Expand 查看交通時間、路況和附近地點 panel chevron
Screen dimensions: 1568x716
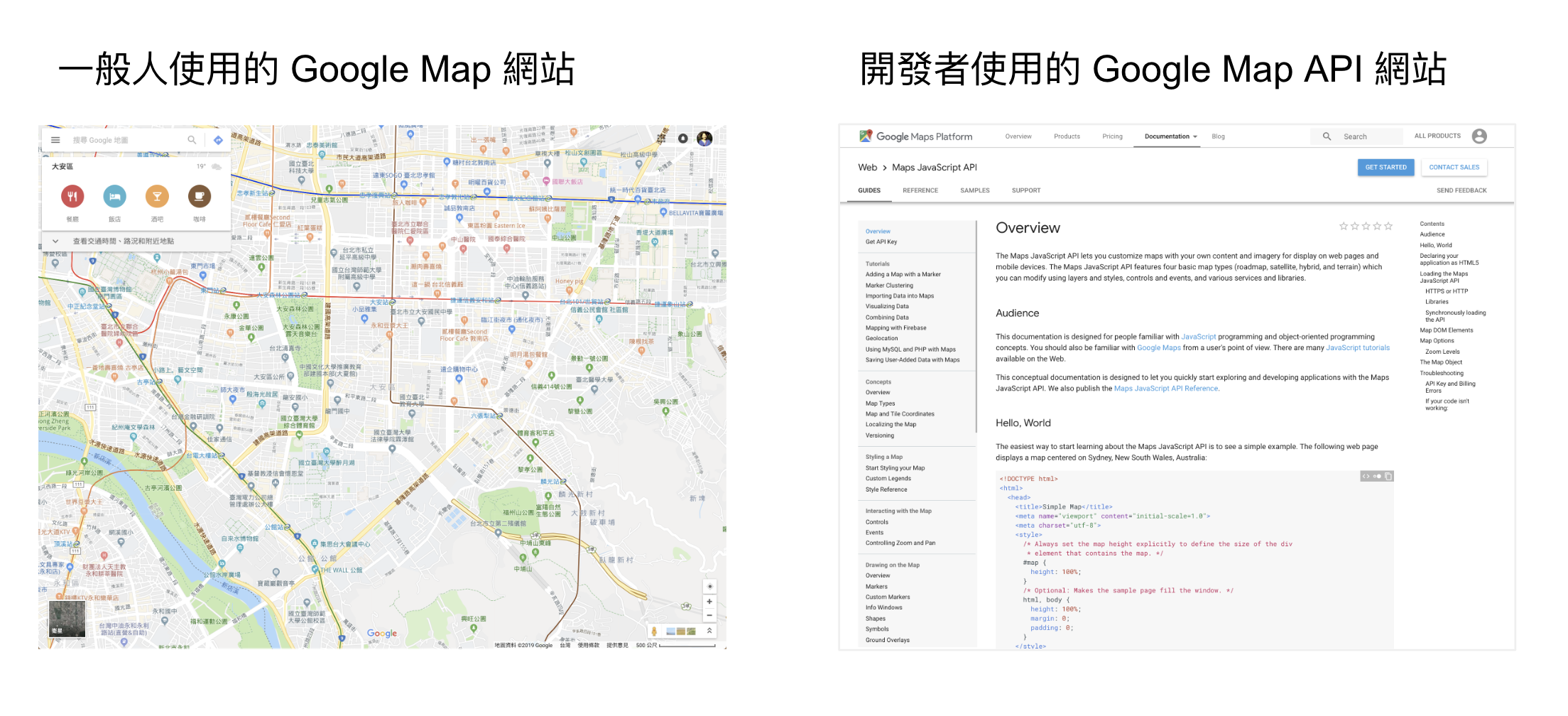point(55,241)
